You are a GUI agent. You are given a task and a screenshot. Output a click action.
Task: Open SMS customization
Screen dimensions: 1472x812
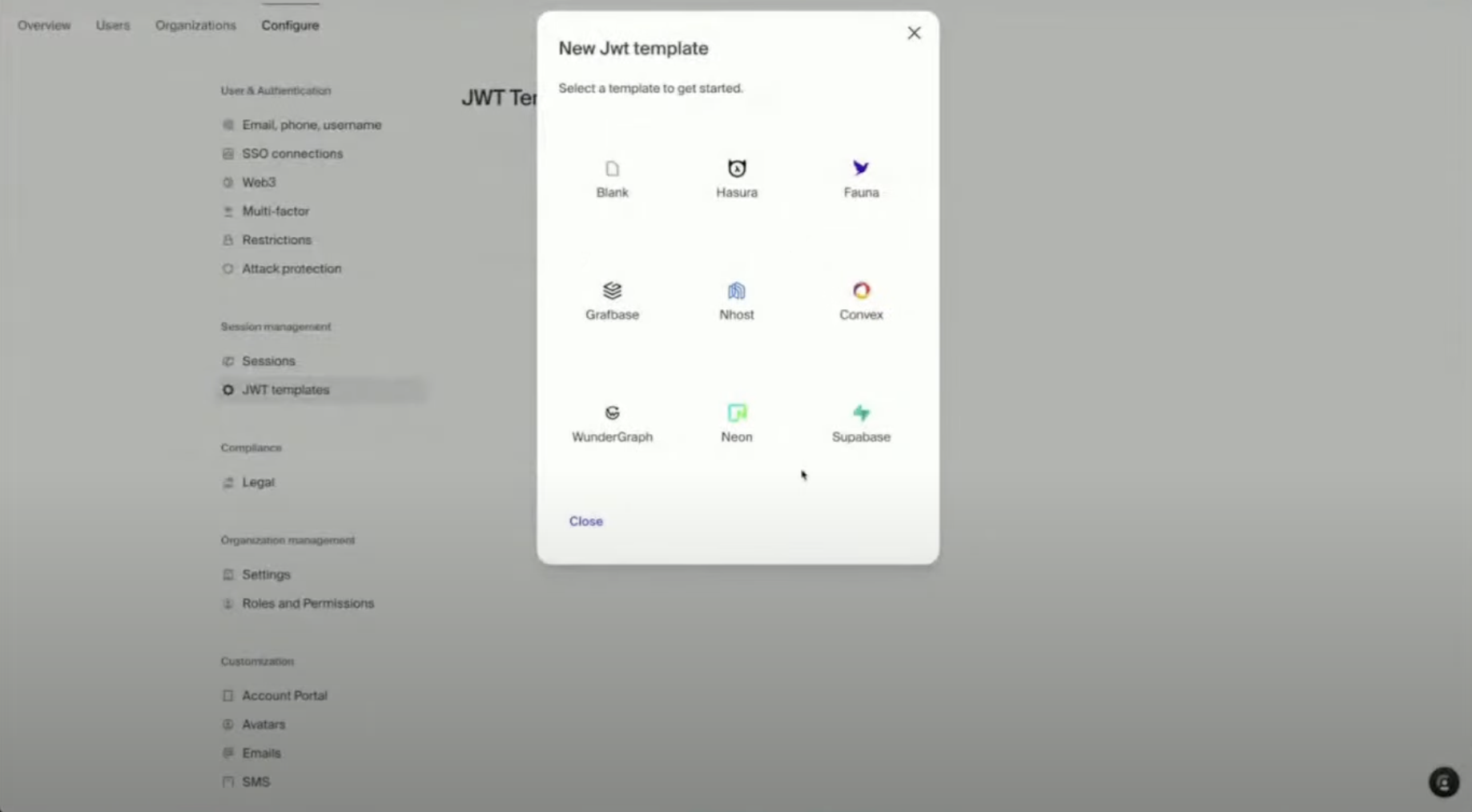(x=255, y=782)
